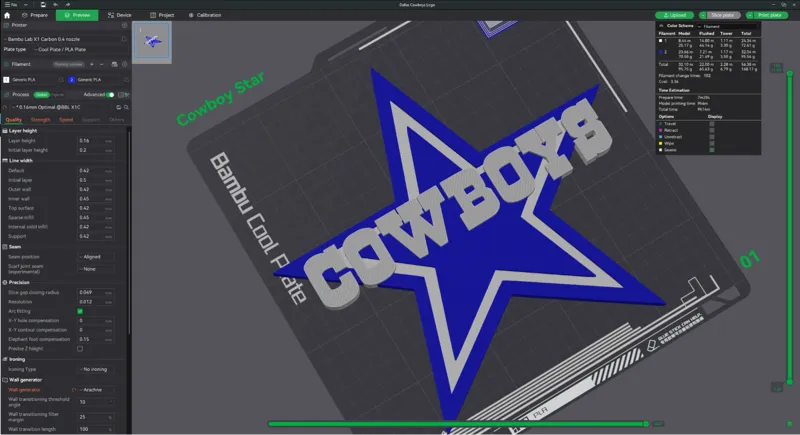800x435 pixels.
Task: Reset Wall generator with the orange revert icon
Action: tap(74, 390)
